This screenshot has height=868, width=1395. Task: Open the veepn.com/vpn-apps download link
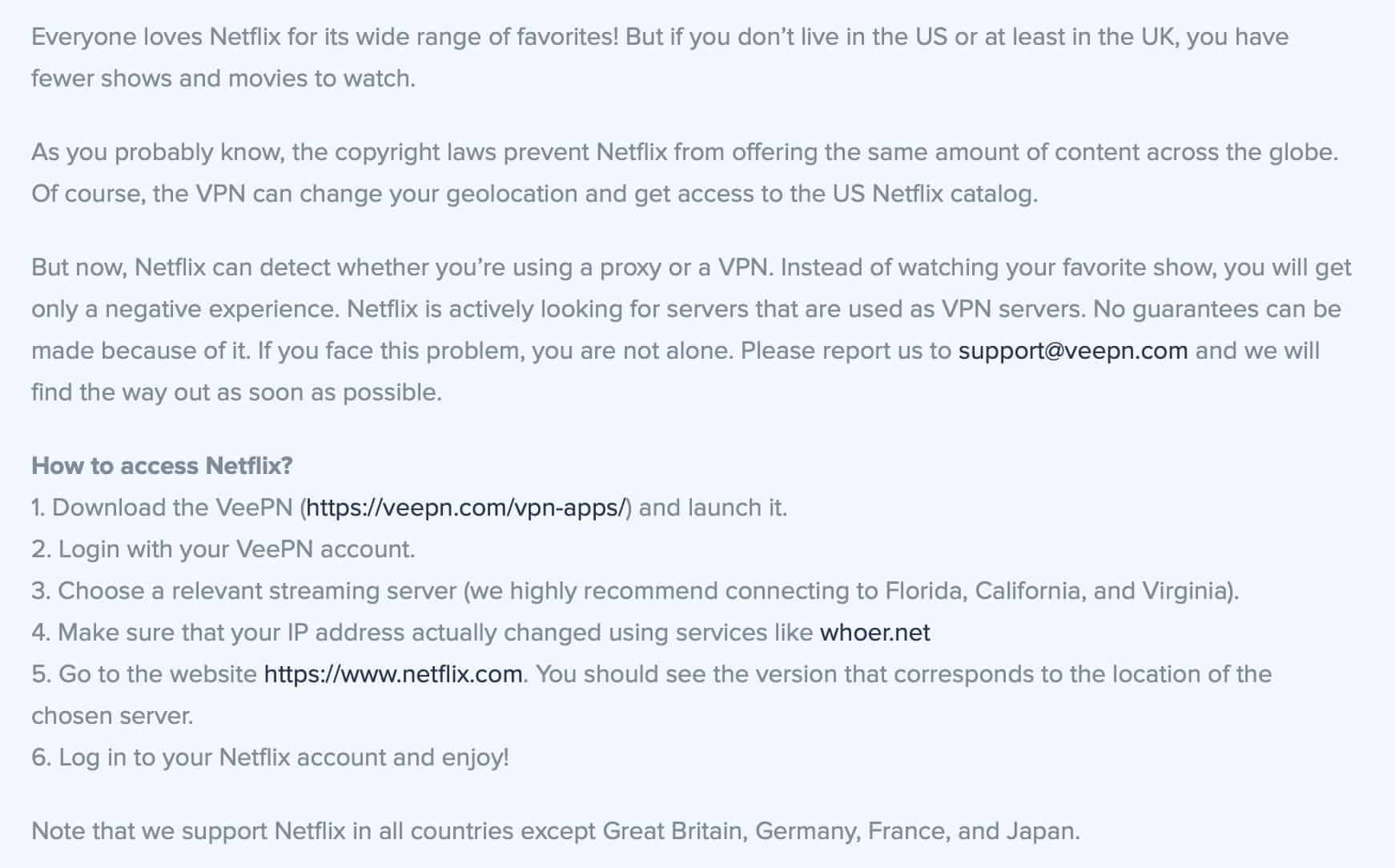click(465, 508)
